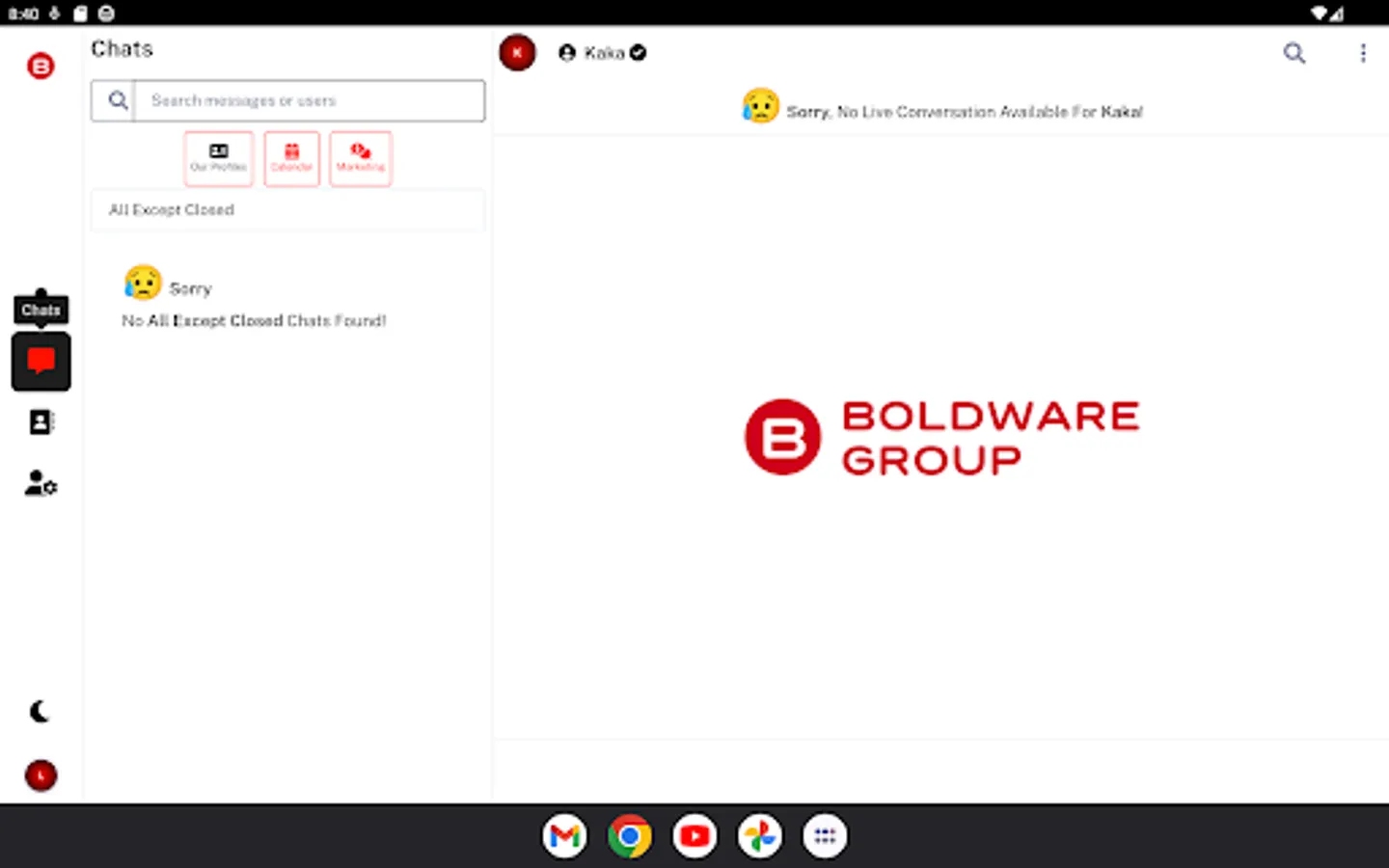Screen dimensions: 1389x868
Task: Click your status avatar at sidebar bottom
Action: pyautogui.click(x=41, y=775)
